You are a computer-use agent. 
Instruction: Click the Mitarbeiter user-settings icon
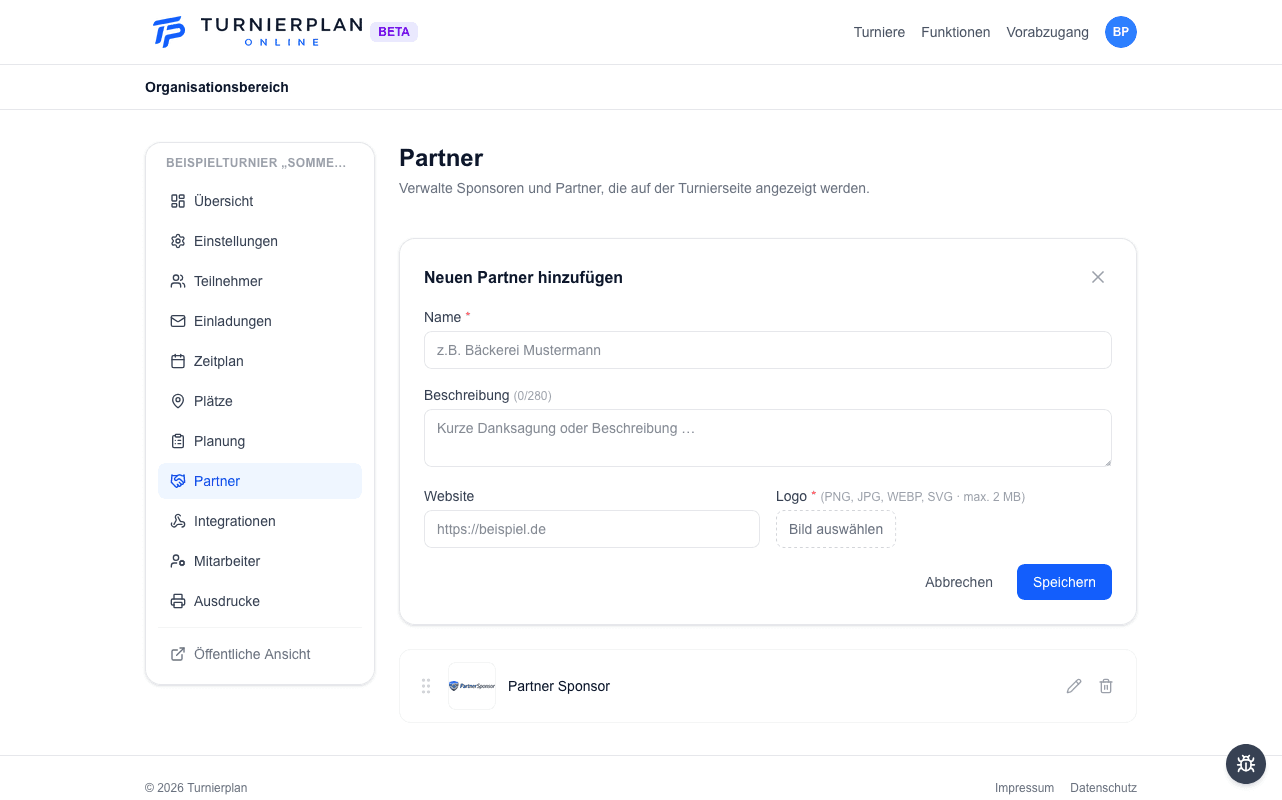(x=178, y=561)
